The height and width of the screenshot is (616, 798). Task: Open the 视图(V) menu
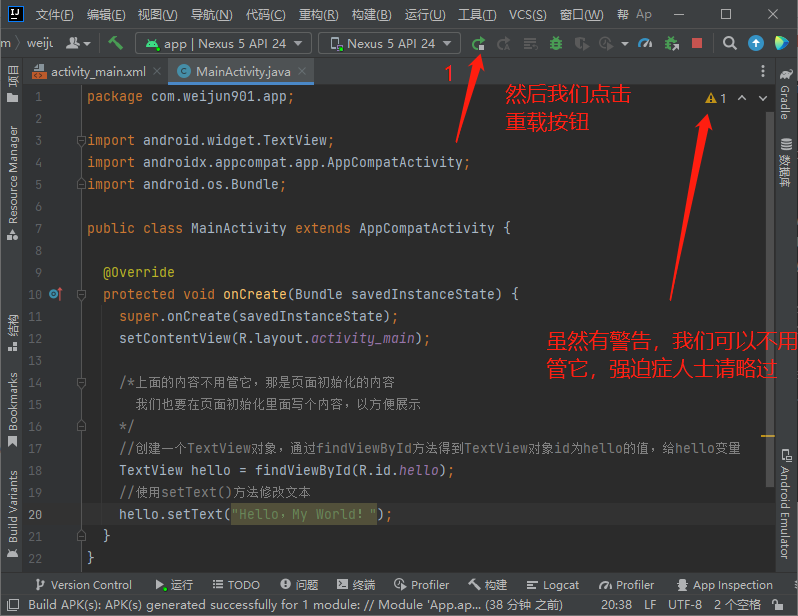(x=158, y=15)
